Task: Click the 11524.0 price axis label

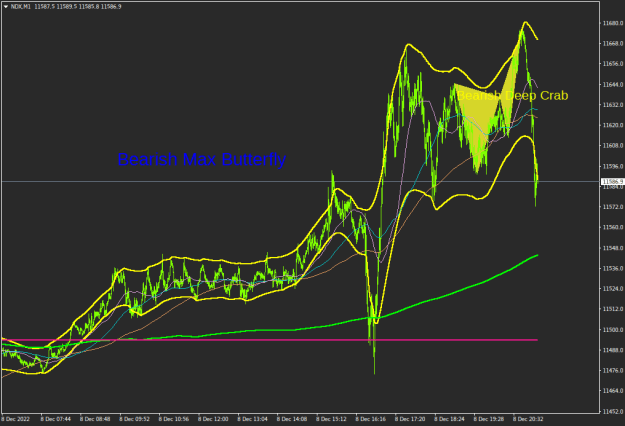Action: click(x=613, y=289)
